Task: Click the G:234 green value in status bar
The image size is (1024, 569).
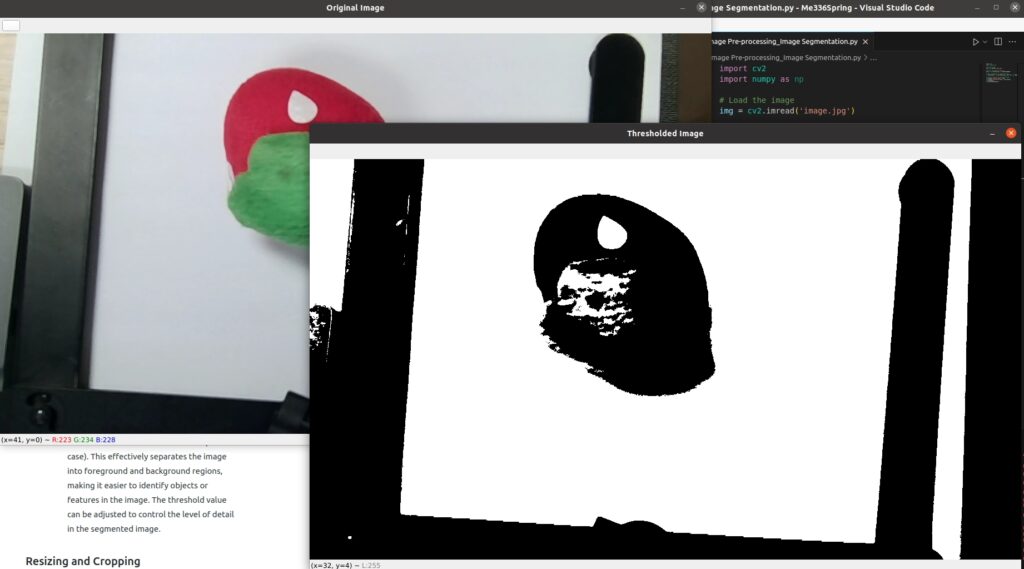Action: point(84,440)
